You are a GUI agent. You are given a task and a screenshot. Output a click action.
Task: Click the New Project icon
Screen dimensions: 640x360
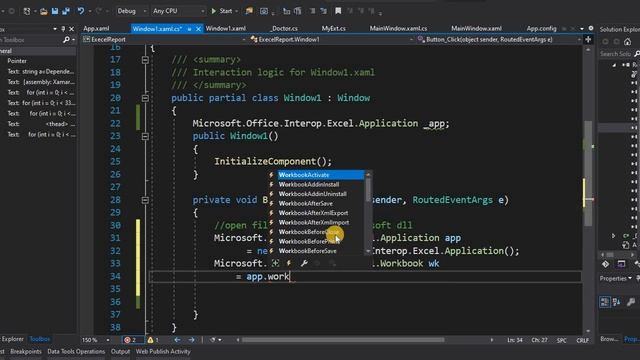pyautogui.click(x=27, y=11)
